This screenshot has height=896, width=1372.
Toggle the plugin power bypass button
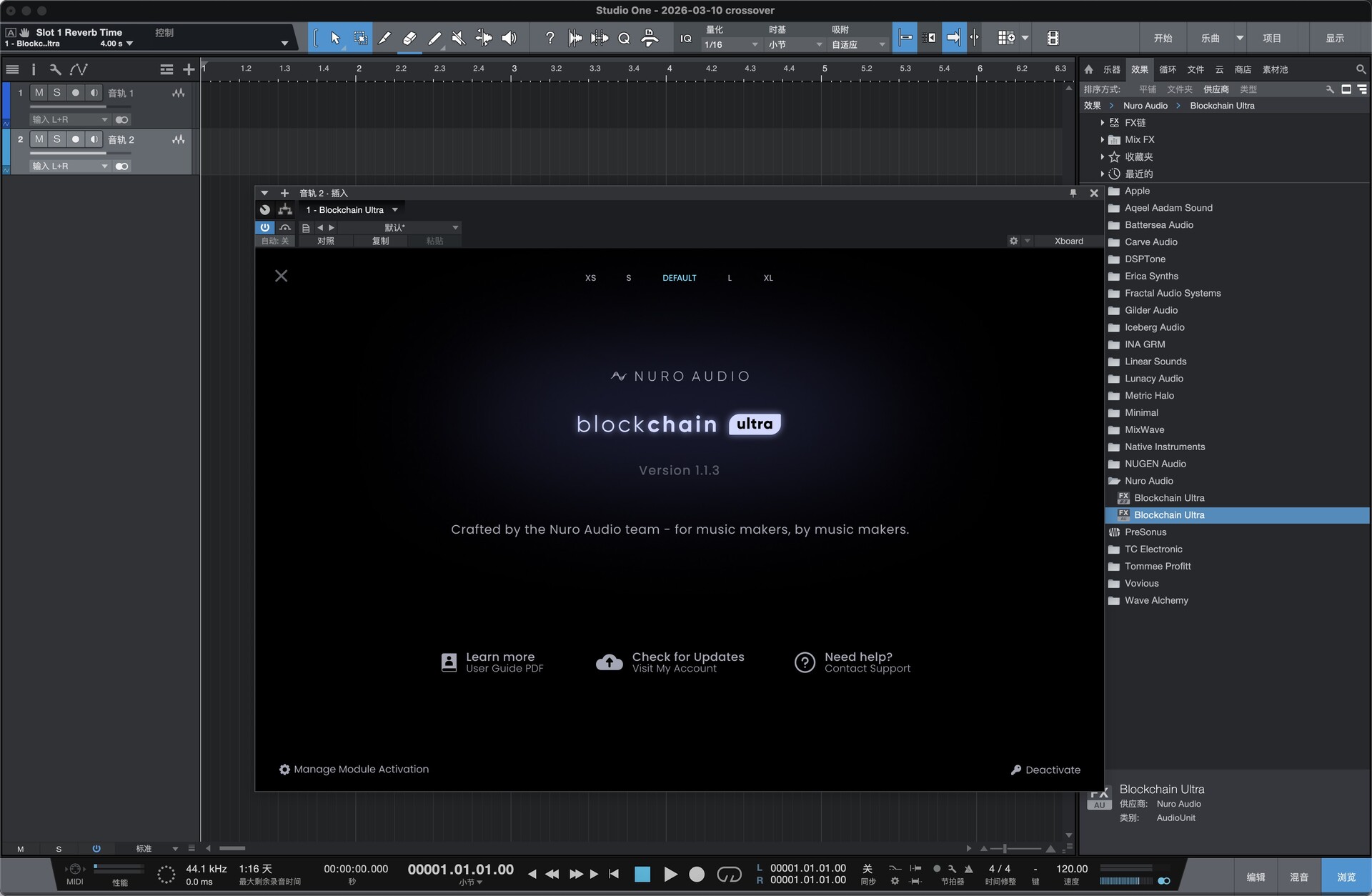264,227
